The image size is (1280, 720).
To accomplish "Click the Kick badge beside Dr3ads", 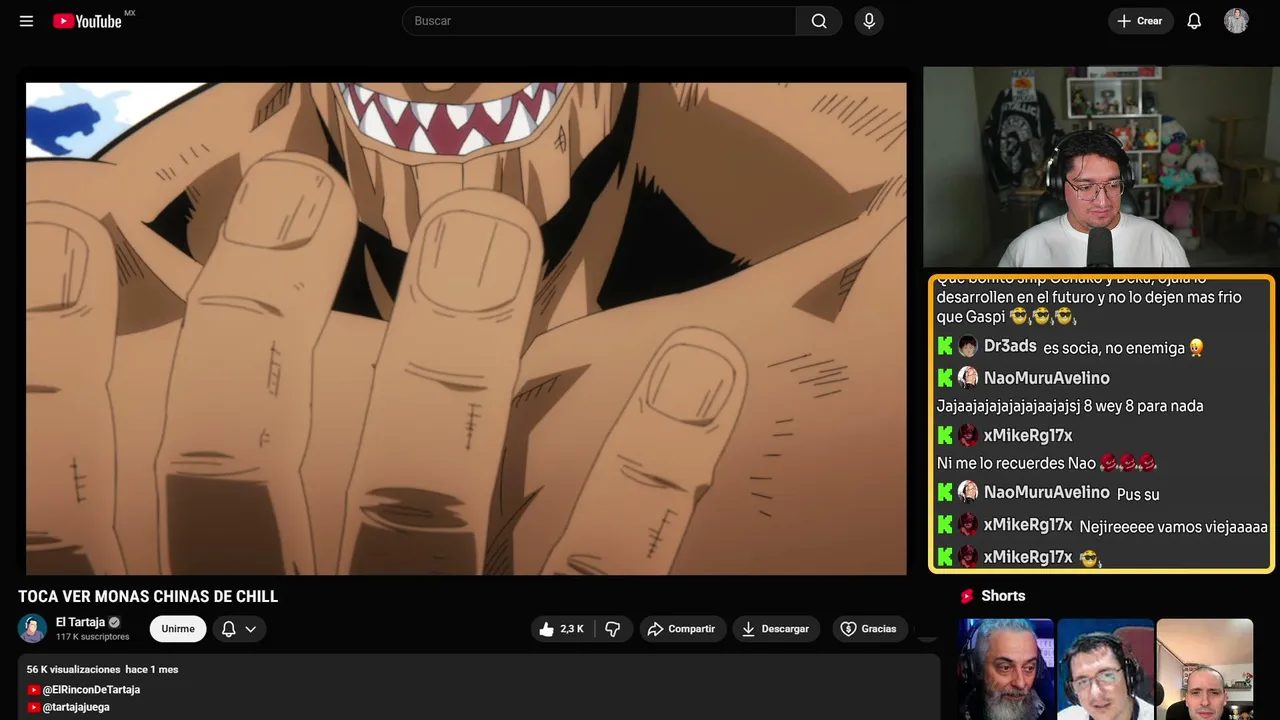I will click(945, 347).
